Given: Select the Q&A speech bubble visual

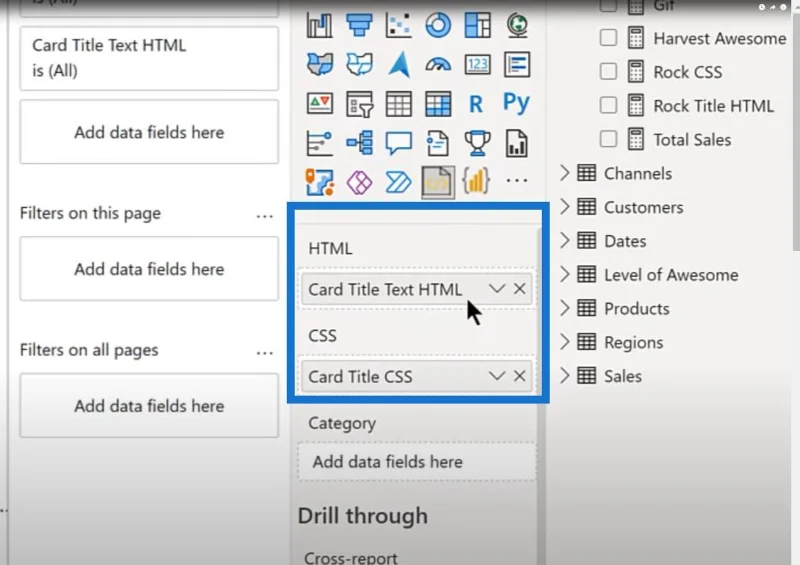Looking at the screenshot, I should 398,143.
